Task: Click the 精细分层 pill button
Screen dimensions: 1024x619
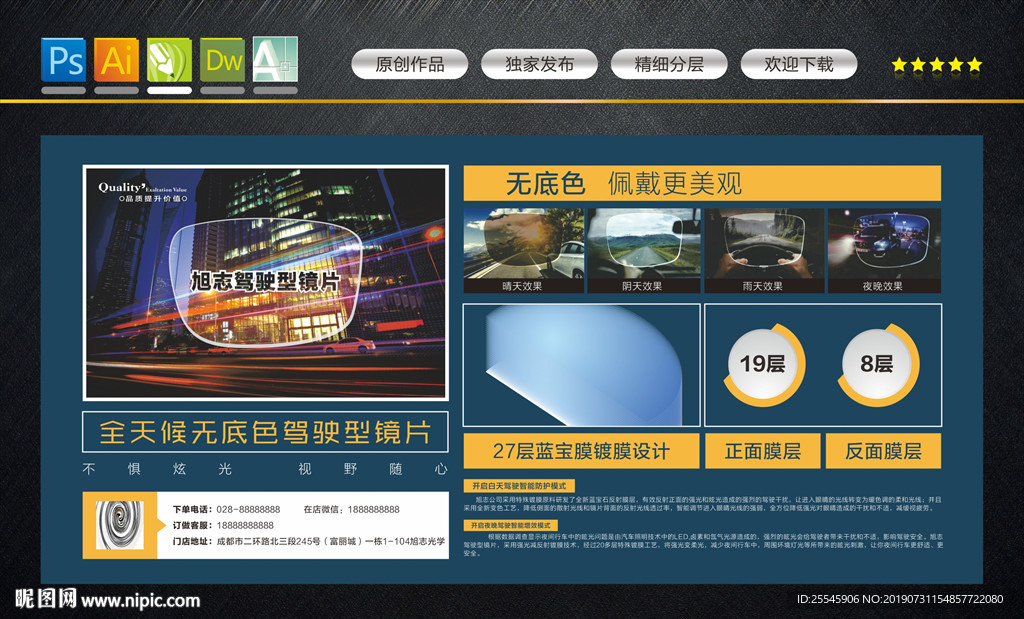Action: tap(669, 64)
